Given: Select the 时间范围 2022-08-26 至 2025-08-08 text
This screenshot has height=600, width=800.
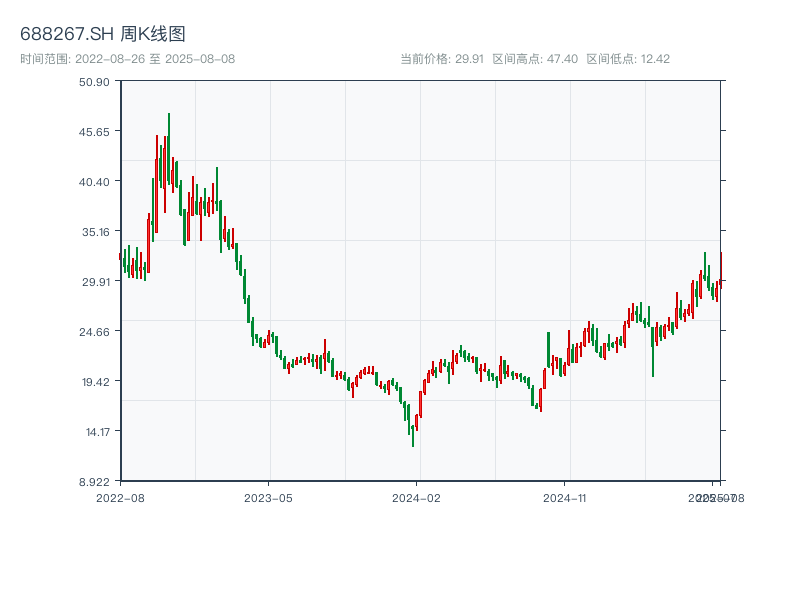Looking at the screenshot, I should coord(128,59).
